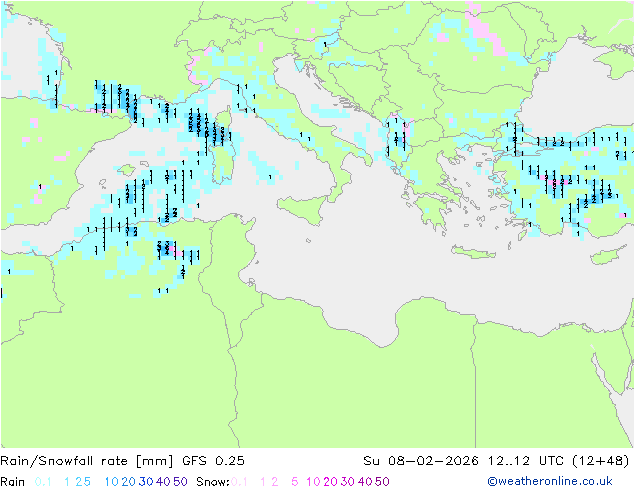Image resolution: width=634 pixels, height=490 pixels.
Task: Click the rain legend value 0.1
Action: (43, 482)
